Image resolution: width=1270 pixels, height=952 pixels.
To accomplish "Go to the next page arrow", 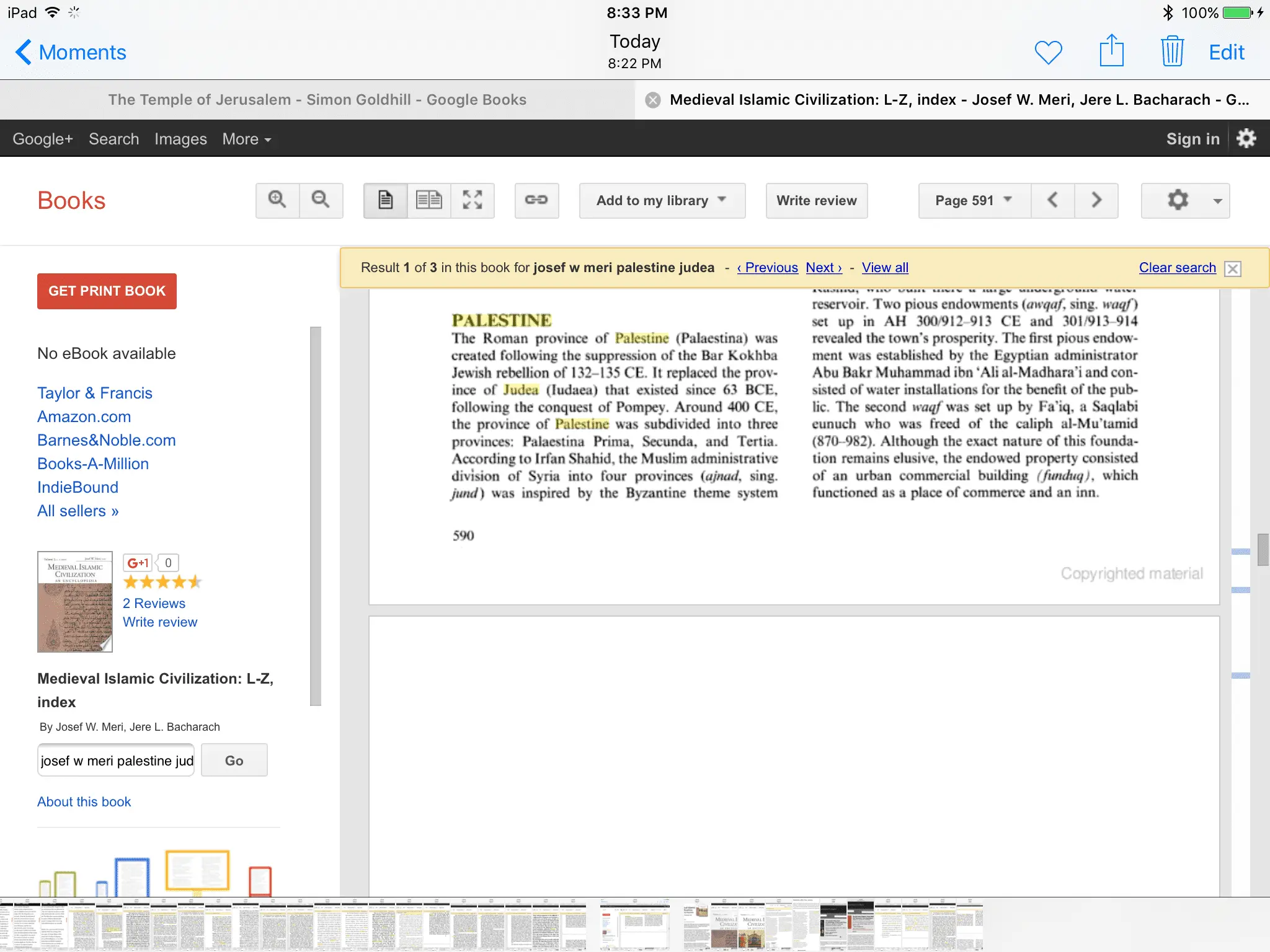I will [x=1096, y=200].
